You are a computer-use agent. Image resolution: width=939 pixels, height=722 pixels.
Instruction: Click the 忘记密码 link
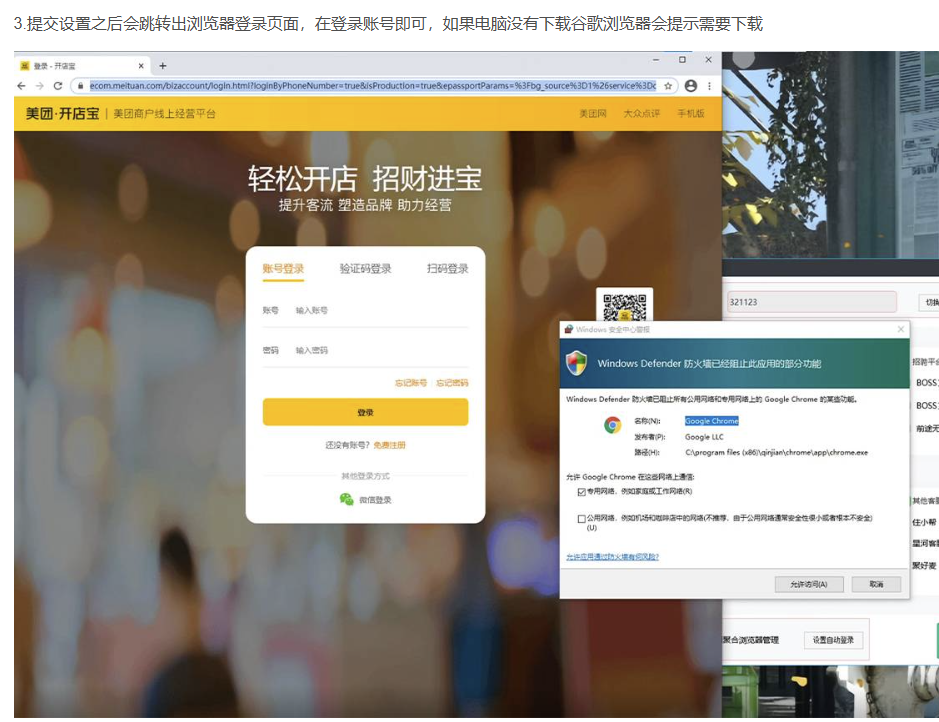coord(452,383)
